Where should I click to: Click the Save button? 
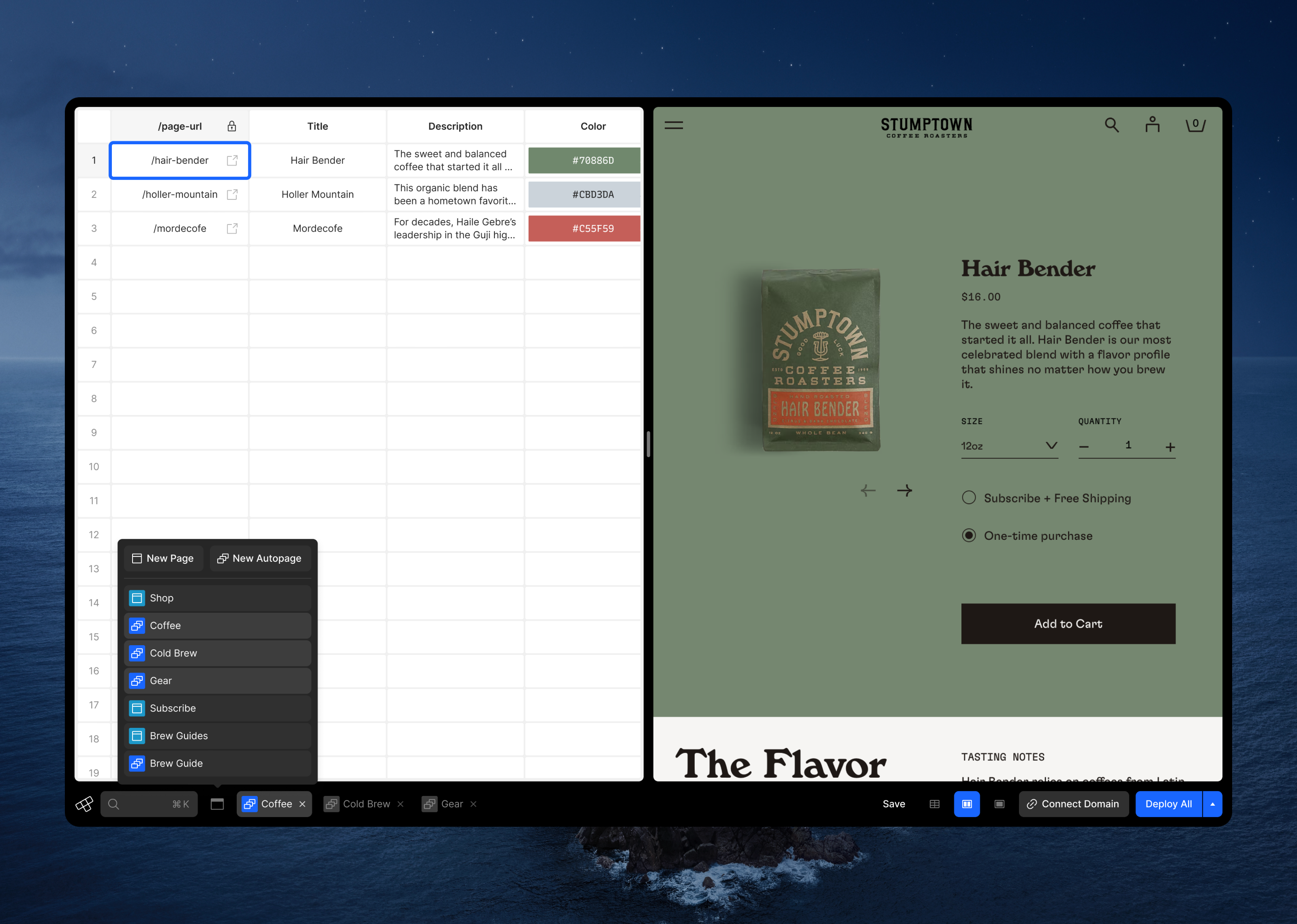tap(894, 804)
